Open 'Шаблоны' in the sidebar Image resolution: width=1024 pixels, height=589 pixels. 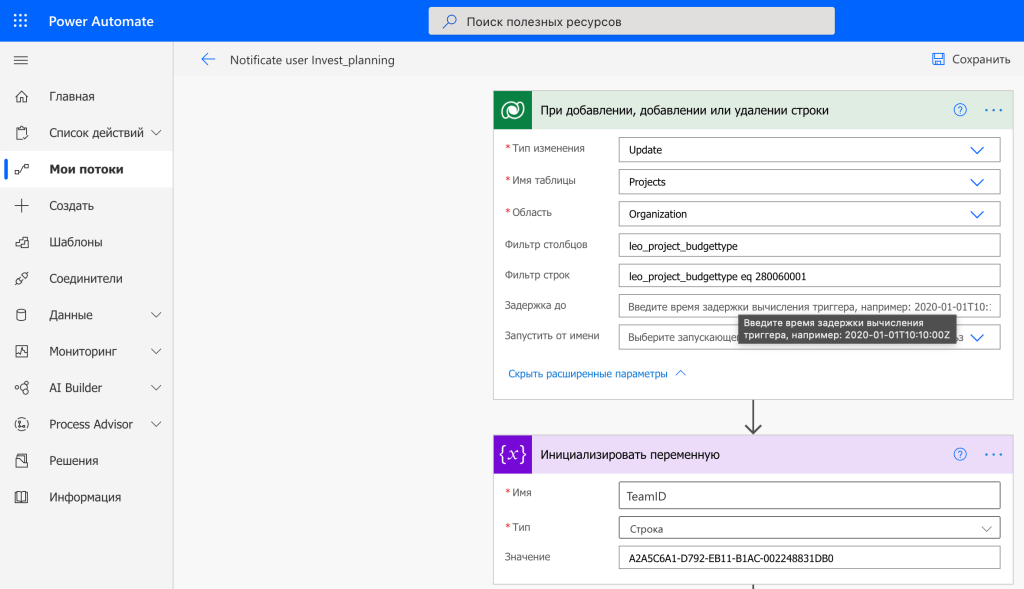[75, 242]
